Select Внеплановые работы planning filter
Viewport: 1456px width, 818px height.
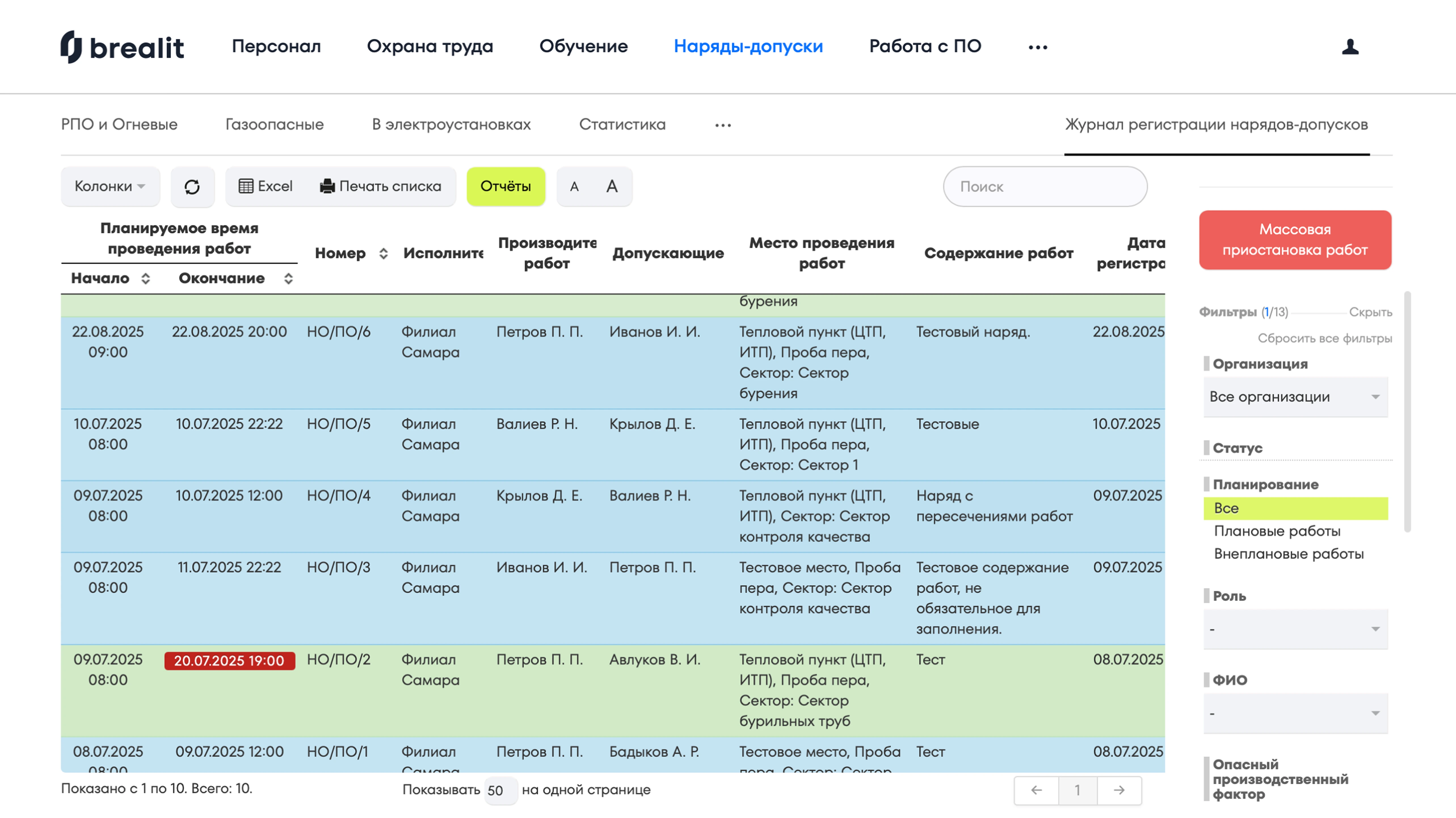click(1288, 554)
